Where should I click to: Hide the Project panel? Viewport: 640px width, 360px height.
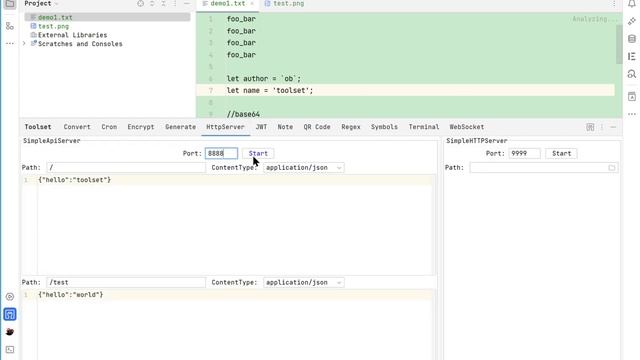187,4
